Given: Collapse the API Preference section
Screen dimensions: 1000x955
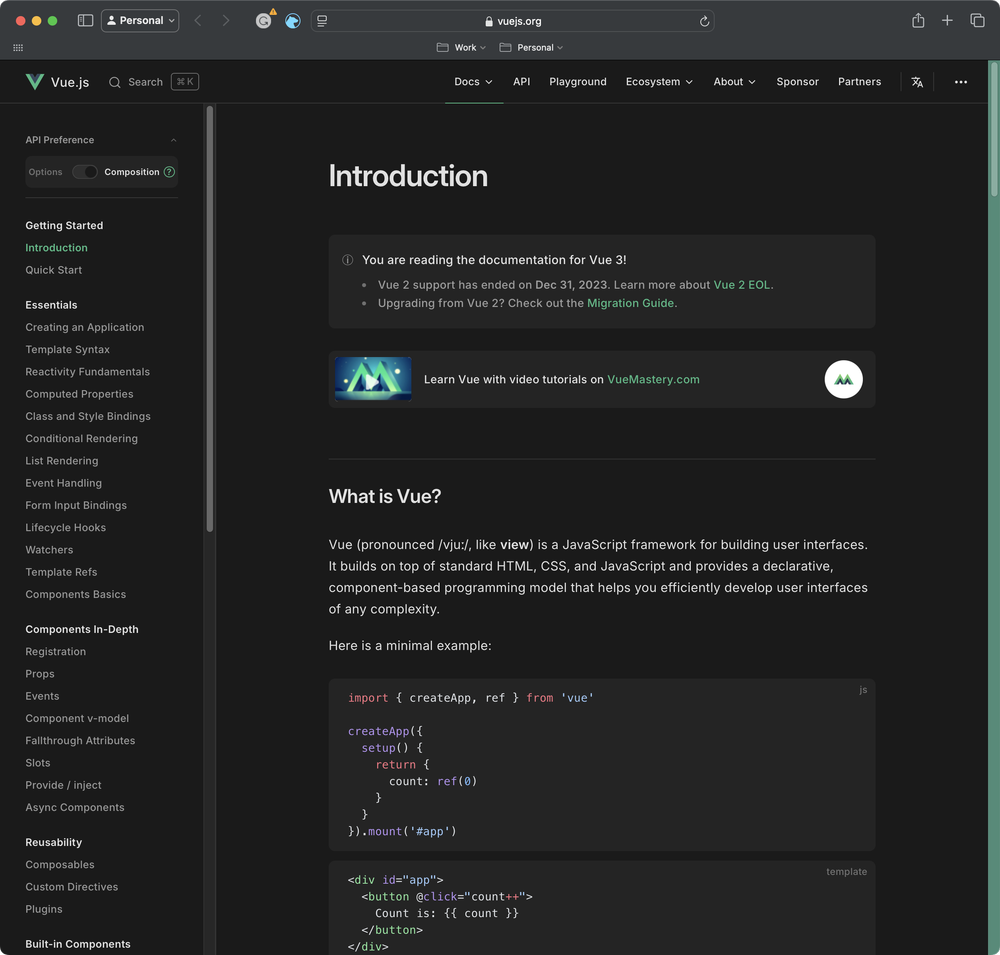Looking at the screenshot, I should [x=173, y=140].
